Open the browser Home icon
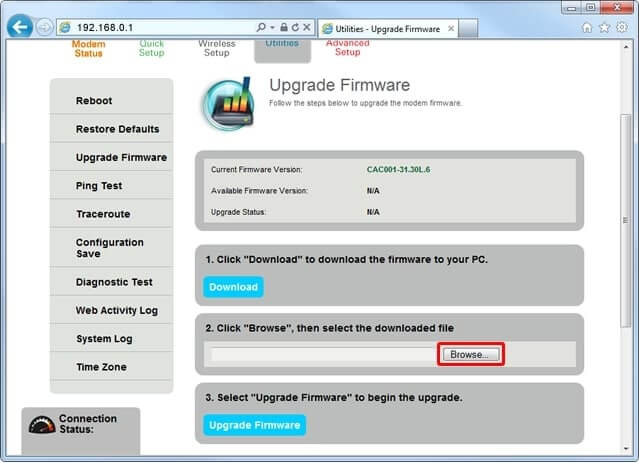Image resolution: width=639 pixels, height=463 pixels. tap(586, 27)
